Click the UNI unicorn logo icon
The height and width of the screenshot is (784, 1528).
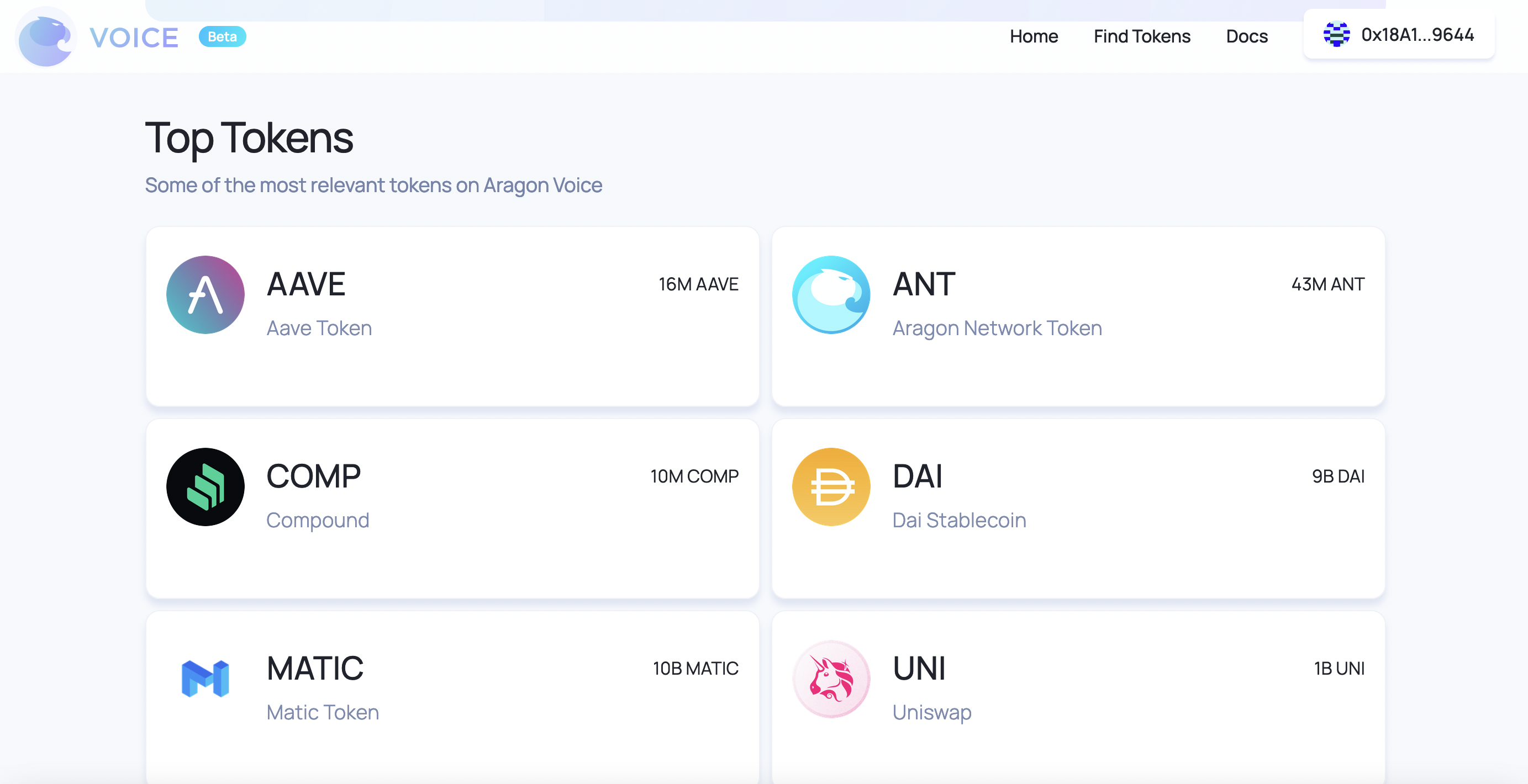pos(831,679)
